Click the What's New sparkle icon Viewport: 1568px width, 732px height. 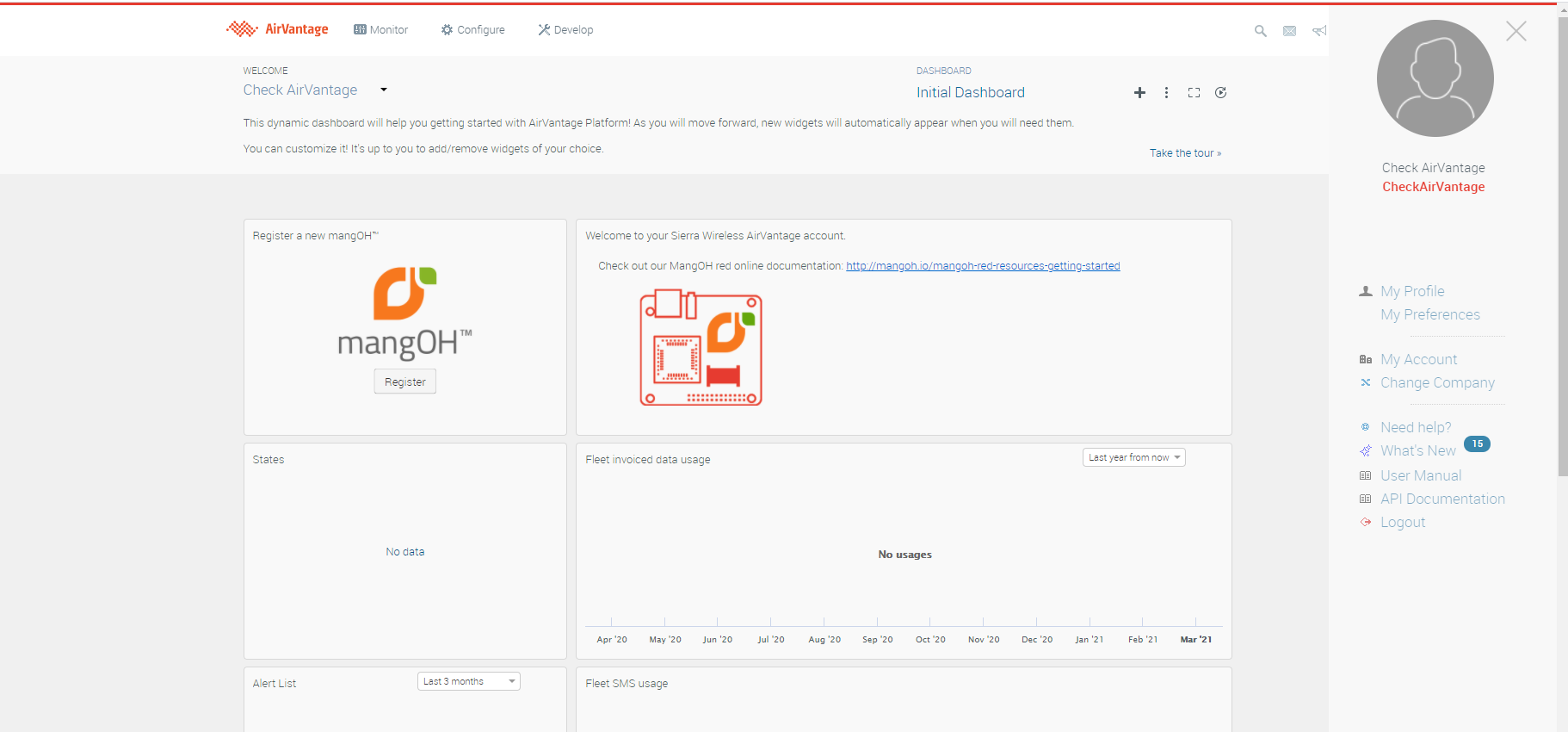[x=1366, y=450]
